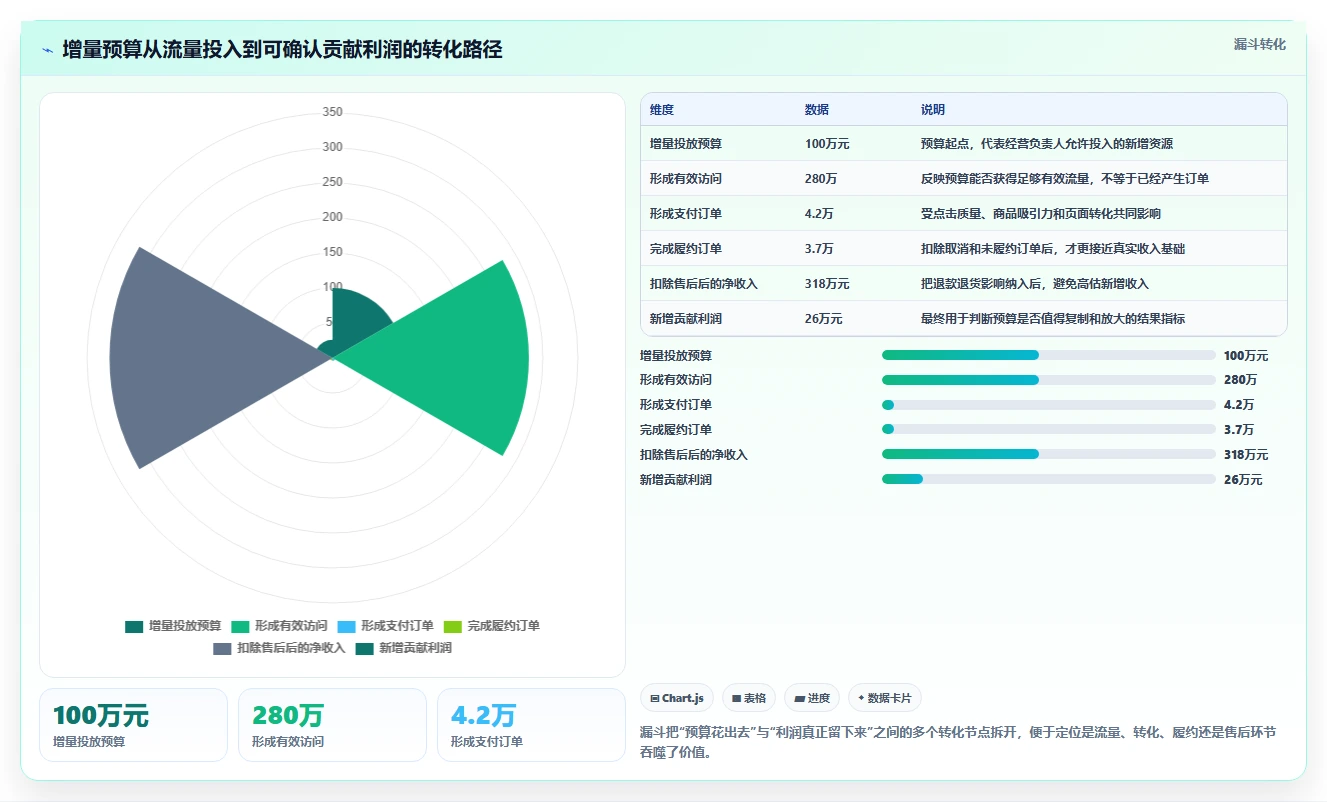Click table value 280万
This screenshot has width=1327, height=802.
click(x=821, y=179)
